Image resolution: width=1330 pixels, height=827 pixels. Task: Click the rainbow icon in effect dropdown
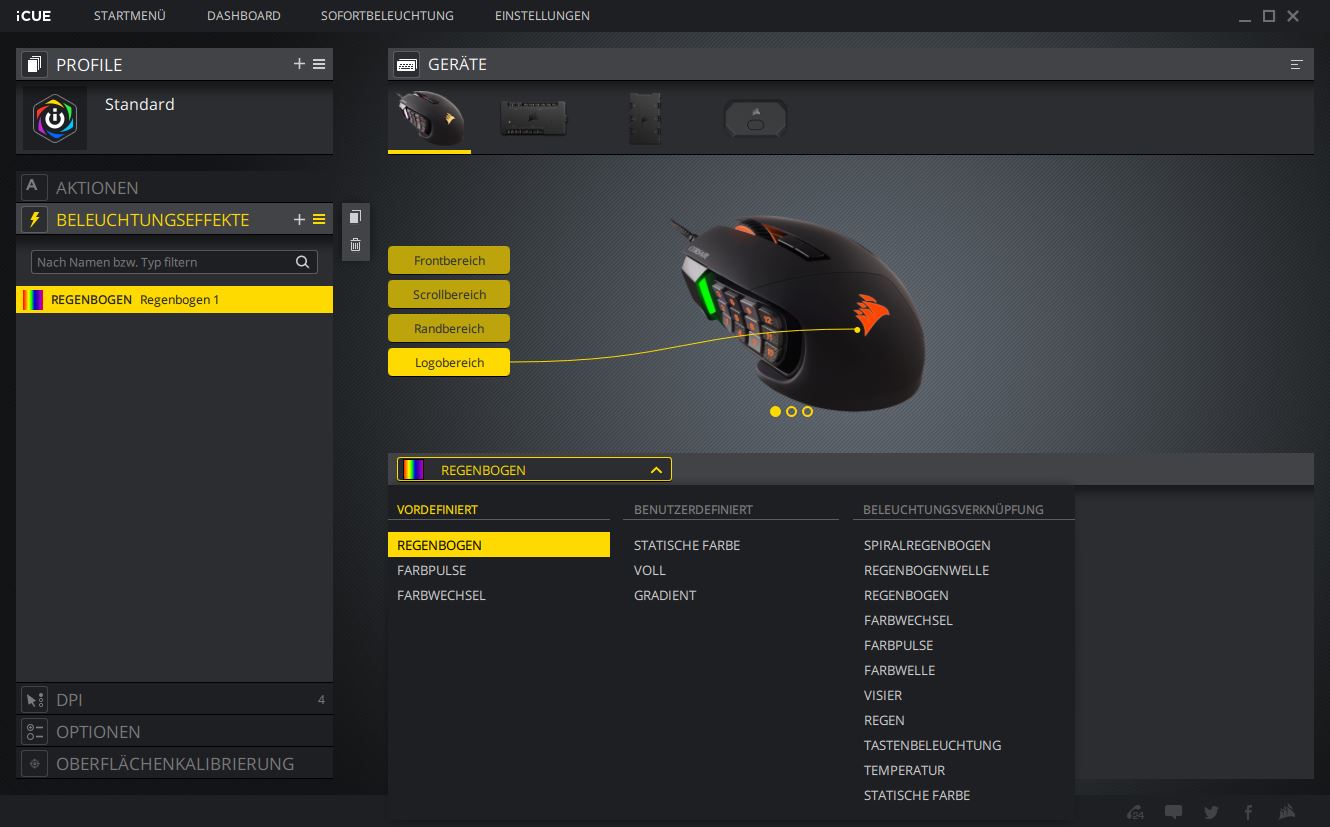(411, 469)
